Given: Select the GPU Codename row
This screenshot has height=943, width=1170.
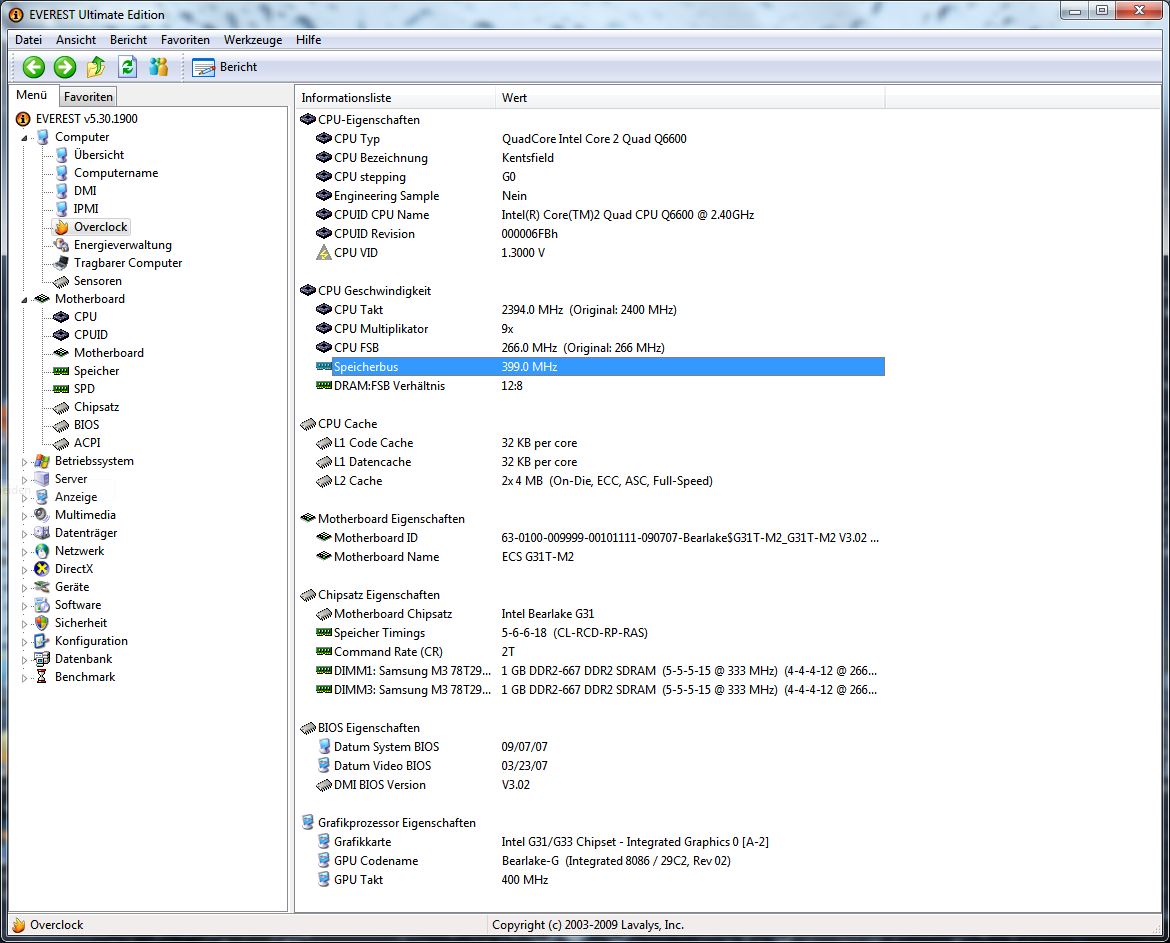Looking at the screenshot, I should tap(600, 861).
